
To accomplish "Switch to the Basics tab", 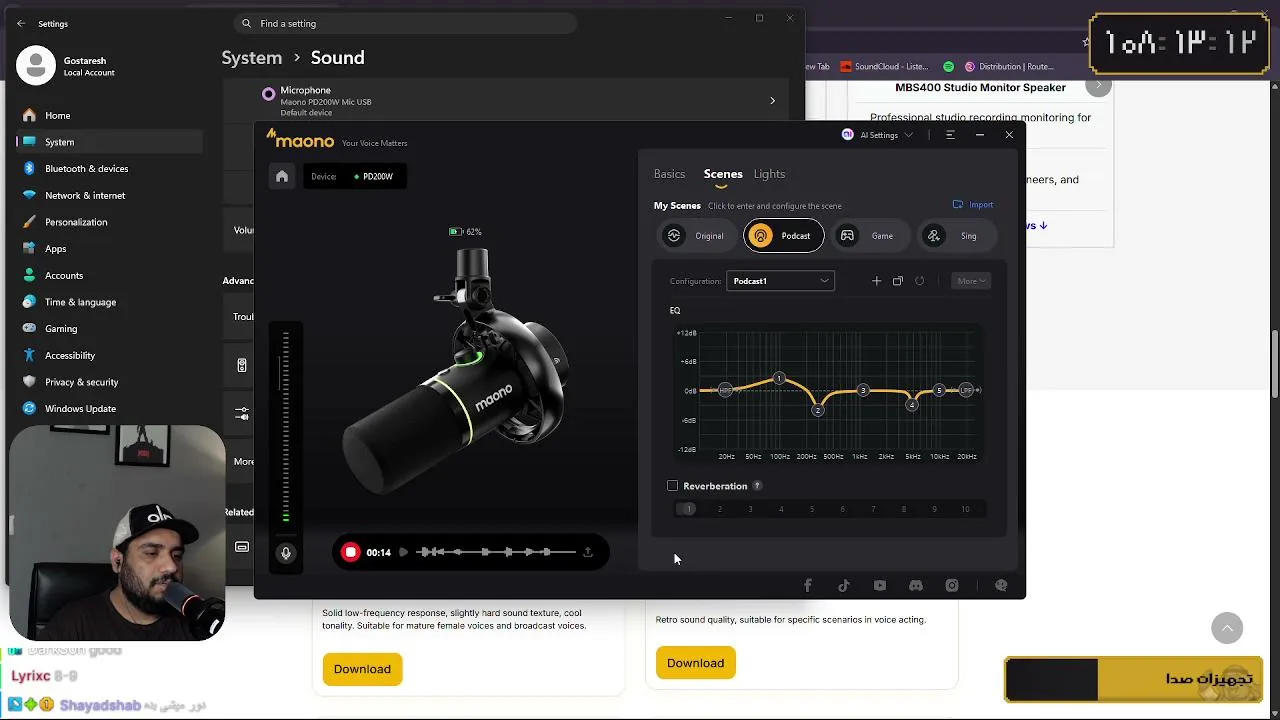I will coord(669,174).
